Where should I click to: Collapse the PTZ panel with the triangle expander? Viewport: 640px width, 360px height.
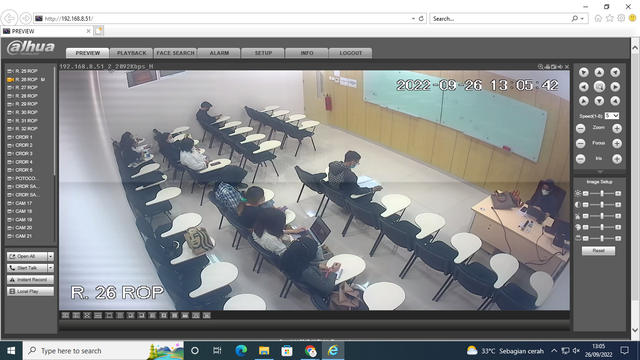600,172
